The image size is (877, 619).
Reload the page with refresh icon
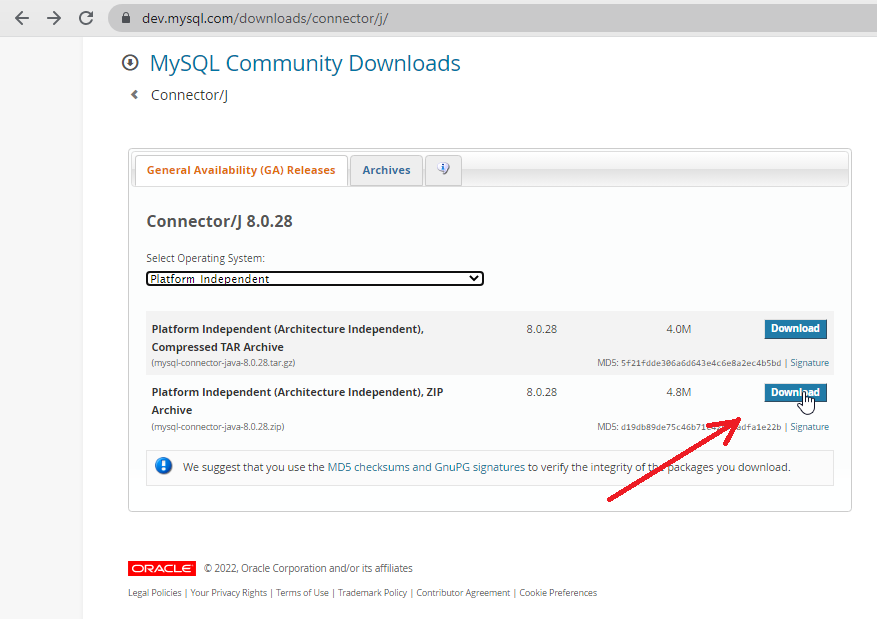(x=86, y=18)
